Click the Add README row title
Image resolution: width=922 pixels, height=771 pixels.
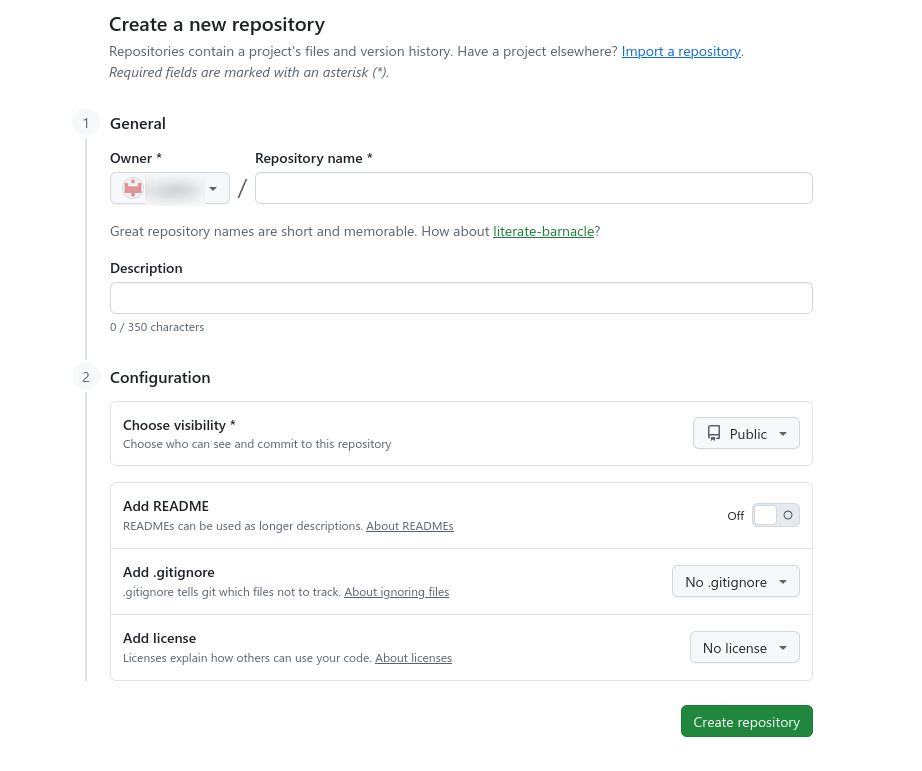click(166, 506)
